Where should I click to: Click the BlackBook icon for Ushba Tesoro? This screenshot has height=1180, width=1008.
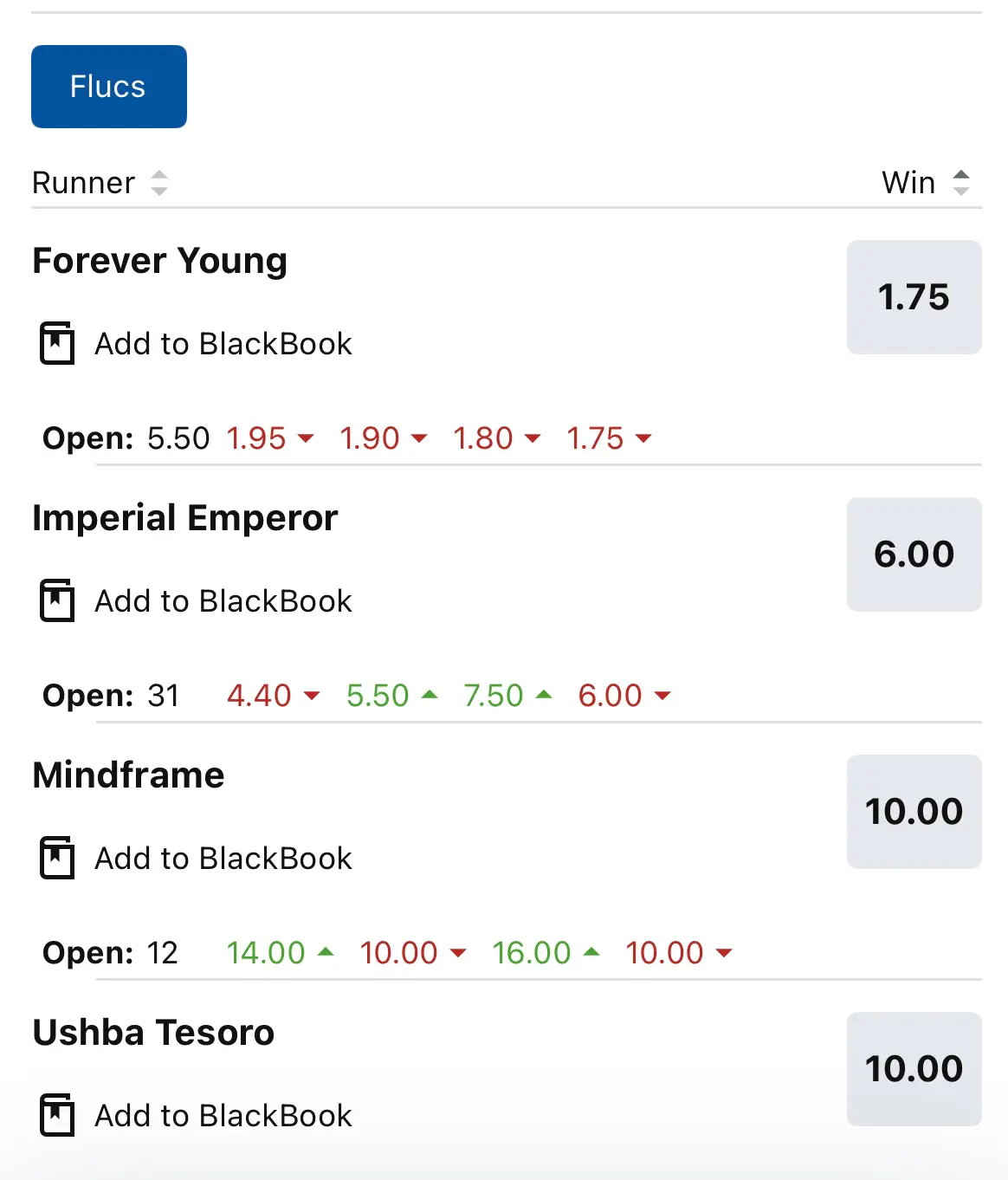57,1115
